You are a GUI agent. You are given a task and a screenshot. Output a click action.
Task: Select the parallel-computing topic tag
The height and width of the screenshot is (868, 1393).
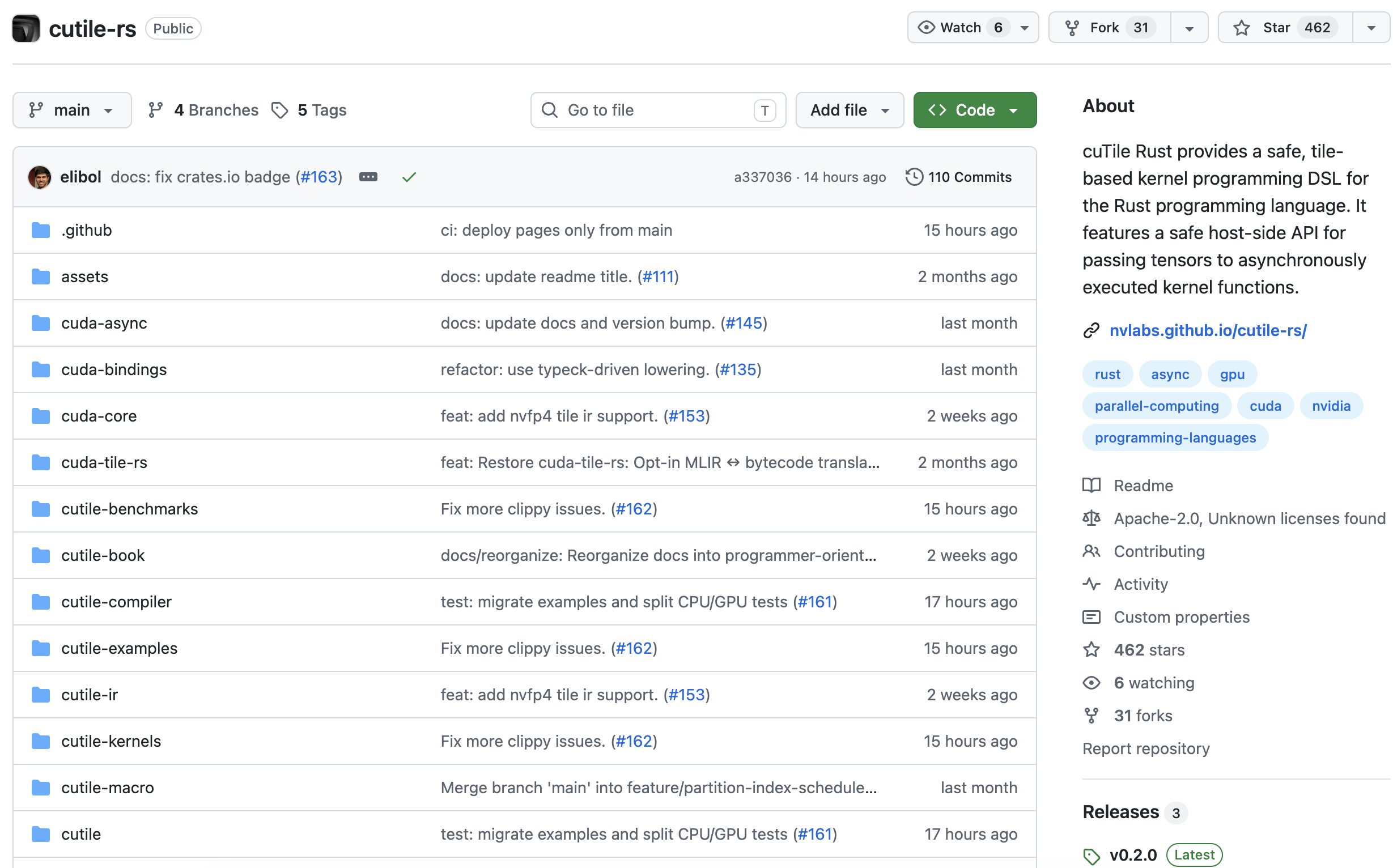pyautogui.click(x=1157, y=406)
